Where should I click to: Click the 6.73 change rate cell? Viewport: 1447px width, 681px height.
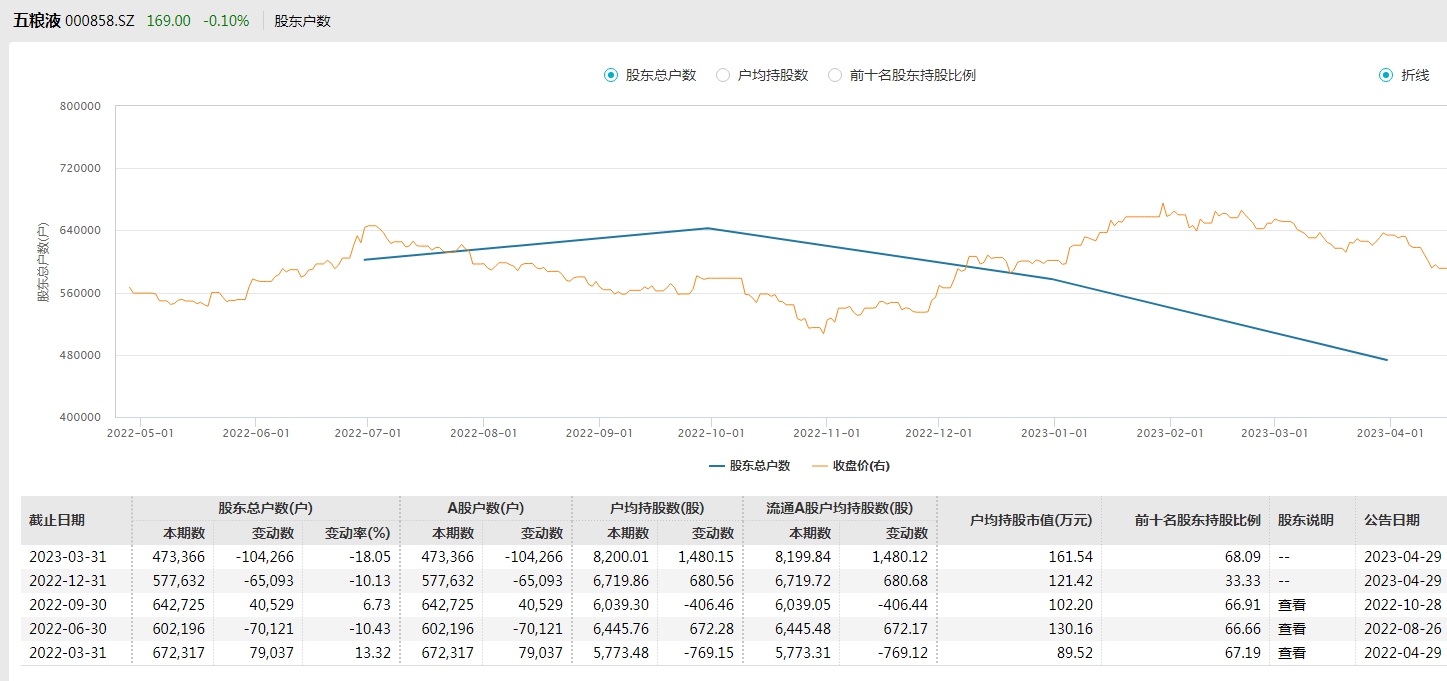377,605
